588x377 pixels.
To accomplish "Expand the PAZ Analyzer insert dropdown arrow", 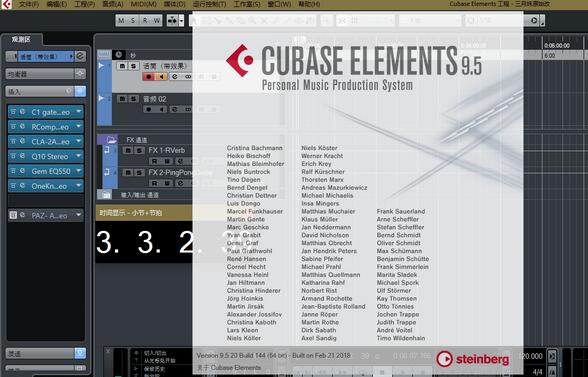I will (78, 215).
